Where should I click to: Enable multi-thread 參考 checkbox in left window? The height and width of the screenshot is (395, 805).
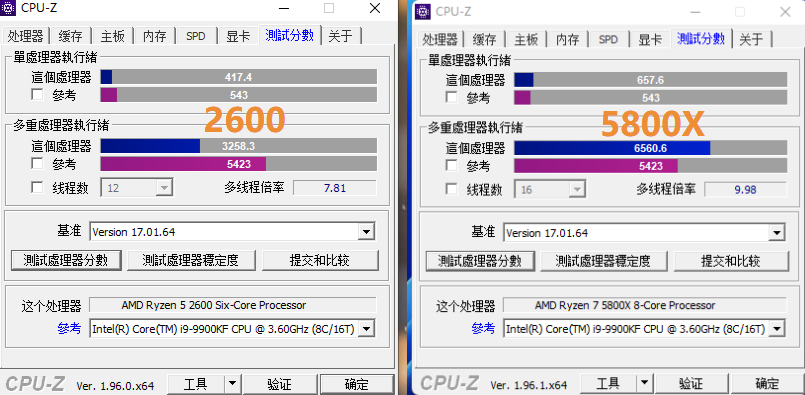37,164
